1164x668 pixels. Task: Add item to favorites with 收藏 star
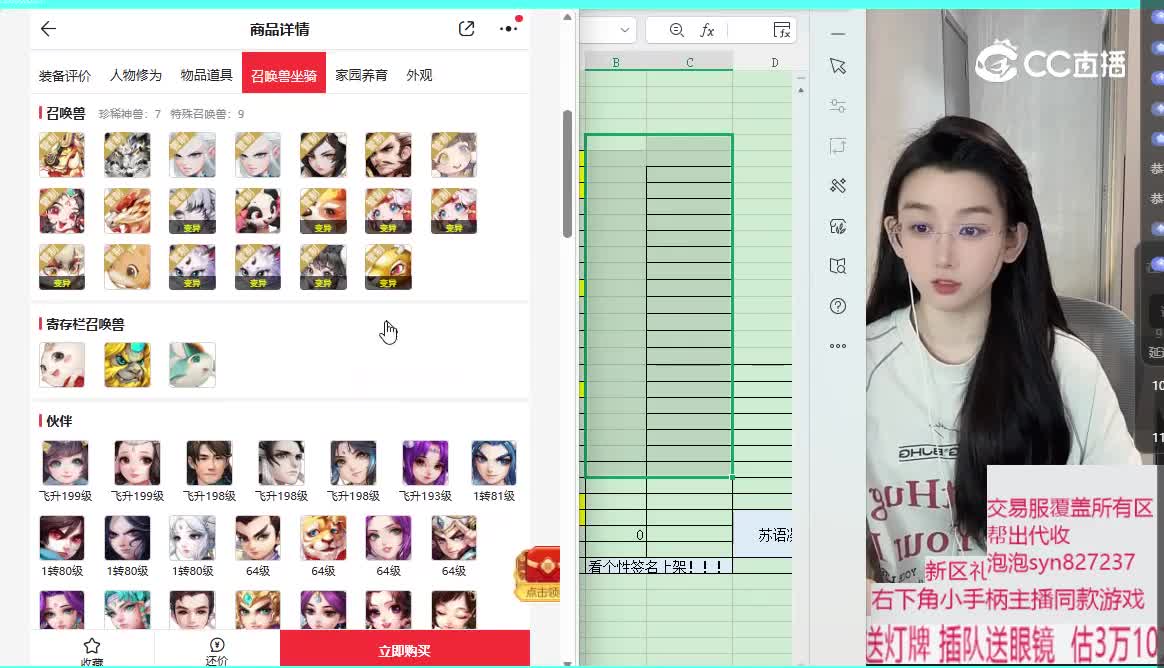(92, 651)
